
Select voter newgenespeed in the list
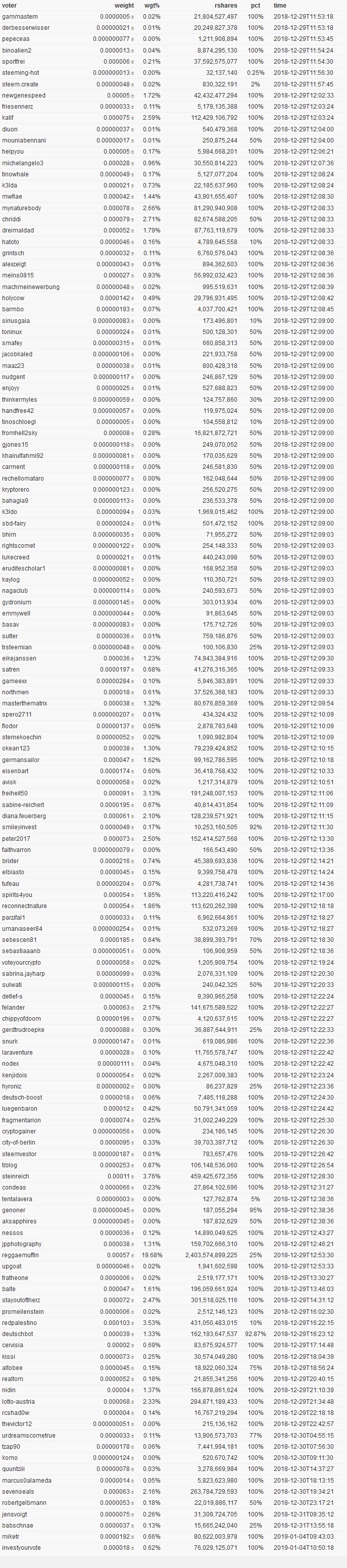23,96
